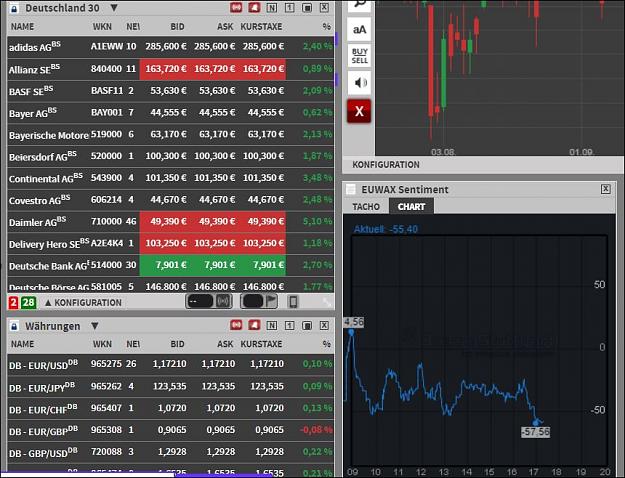Screen dimensions: 625x478
Task: Click Daimler AG Kurstaxe 49,390 €
Action: point(265,222)
